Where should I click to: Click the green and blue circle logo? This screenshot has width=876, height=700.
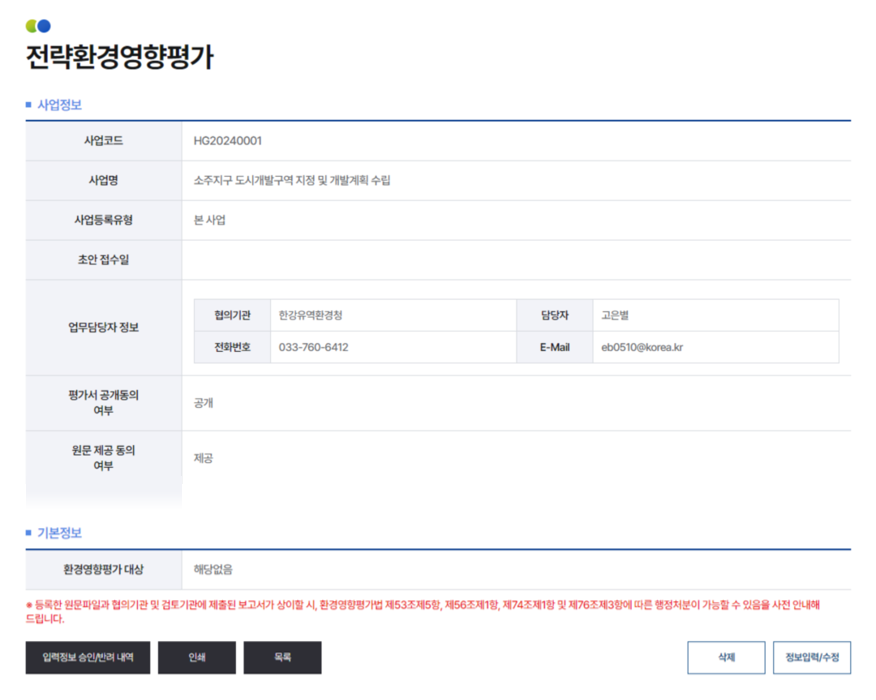click(38, 26)
